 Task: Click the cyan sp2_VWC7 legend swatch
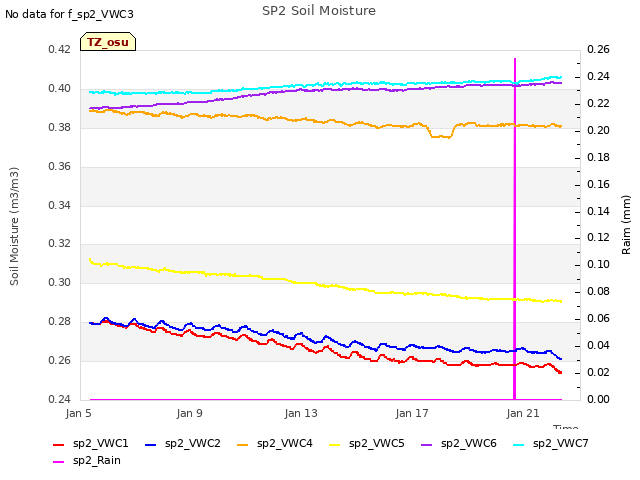pyautogui.click(x=519, y=444)
